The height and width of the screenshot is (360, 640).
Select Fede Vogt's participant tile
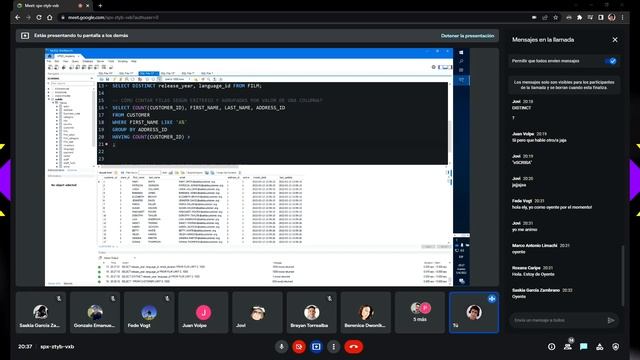tap(149, 312)
